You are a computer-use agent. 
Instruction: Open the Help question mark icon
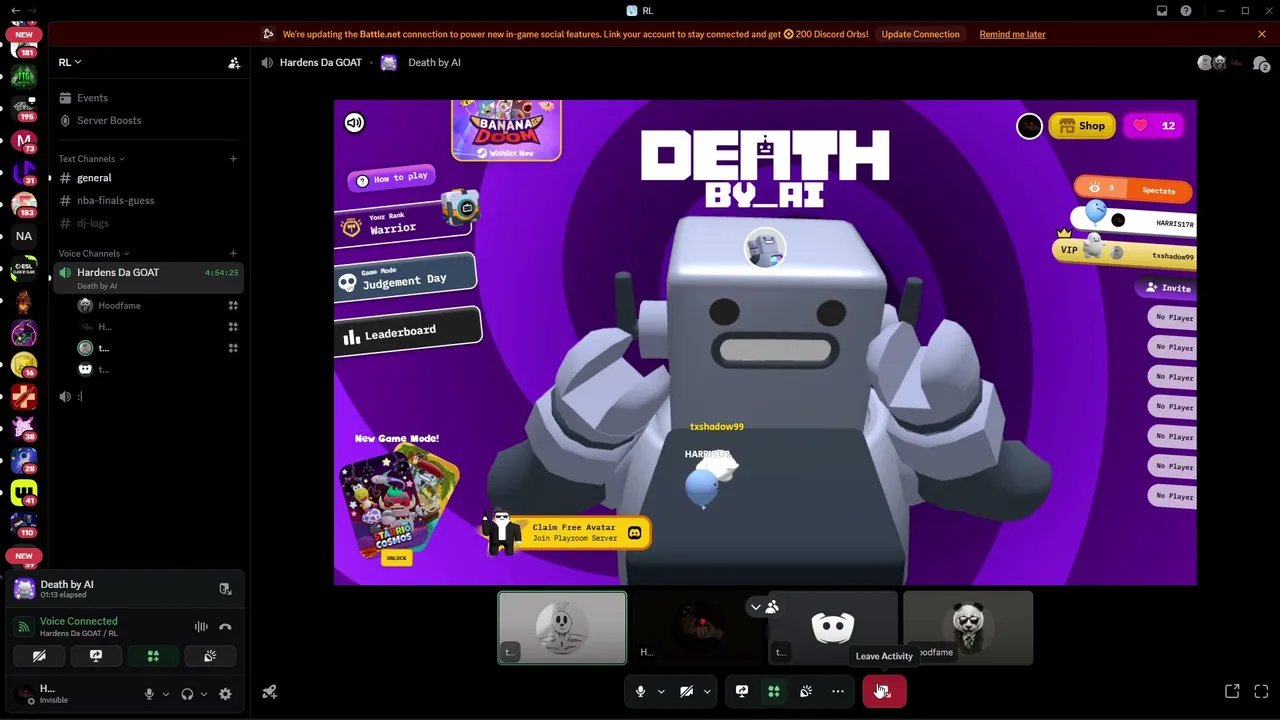[1186, 11]
